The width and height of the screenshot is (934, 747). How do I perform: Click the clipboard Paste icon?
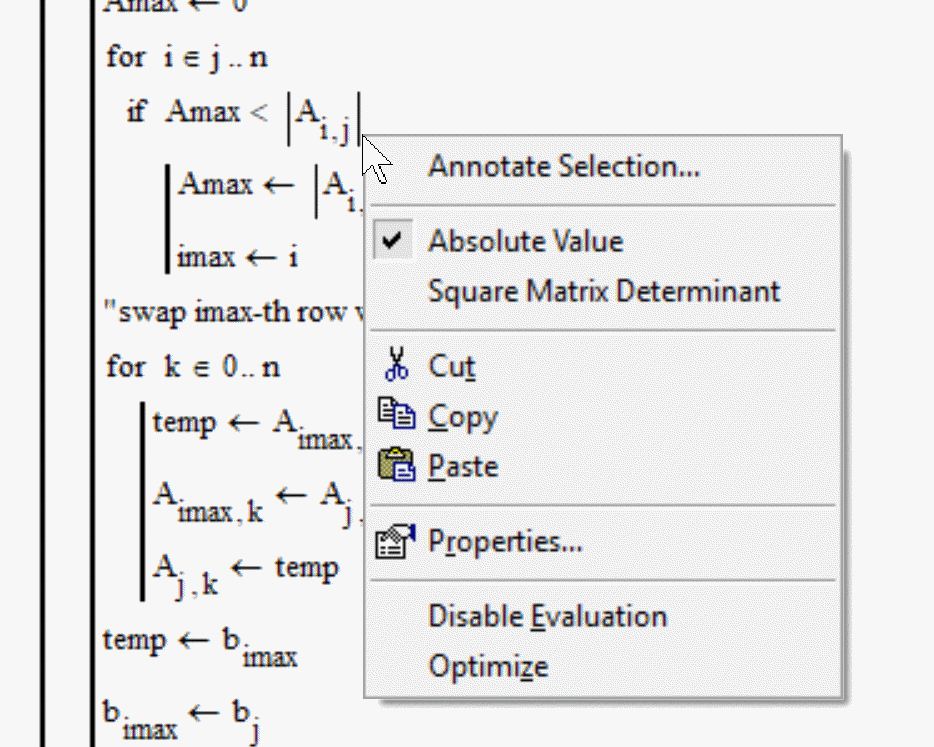coord(396,465)
